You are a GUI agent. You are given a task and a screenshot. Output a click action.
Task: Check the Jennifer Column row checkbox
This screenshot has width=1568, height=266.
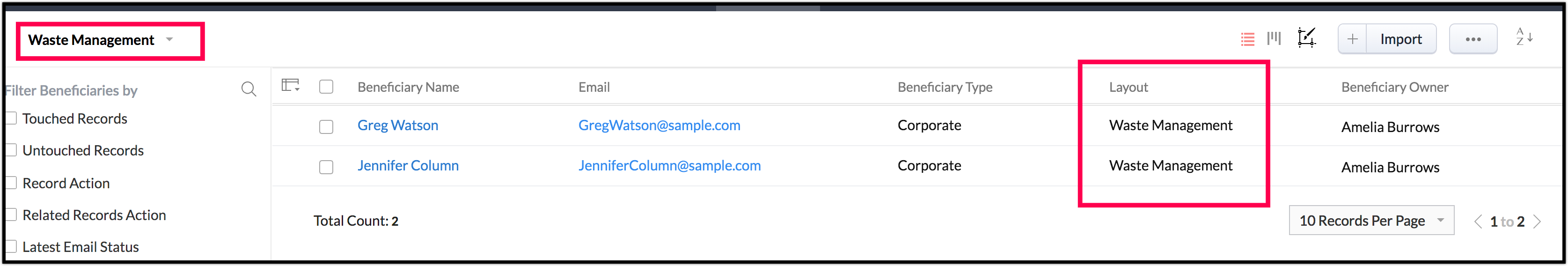click(326, 167)
